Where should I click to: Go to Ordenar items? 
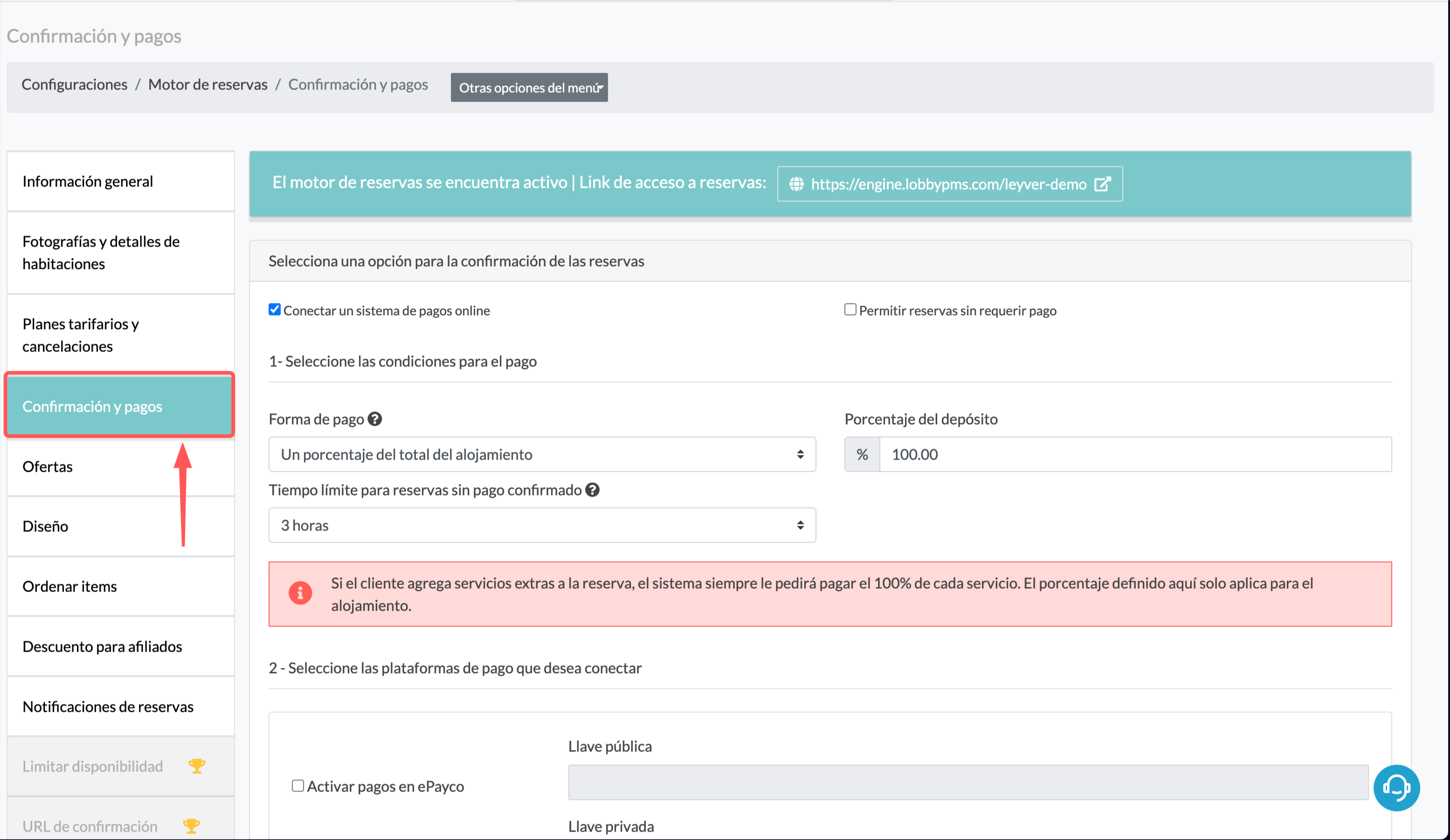point(121,586)
